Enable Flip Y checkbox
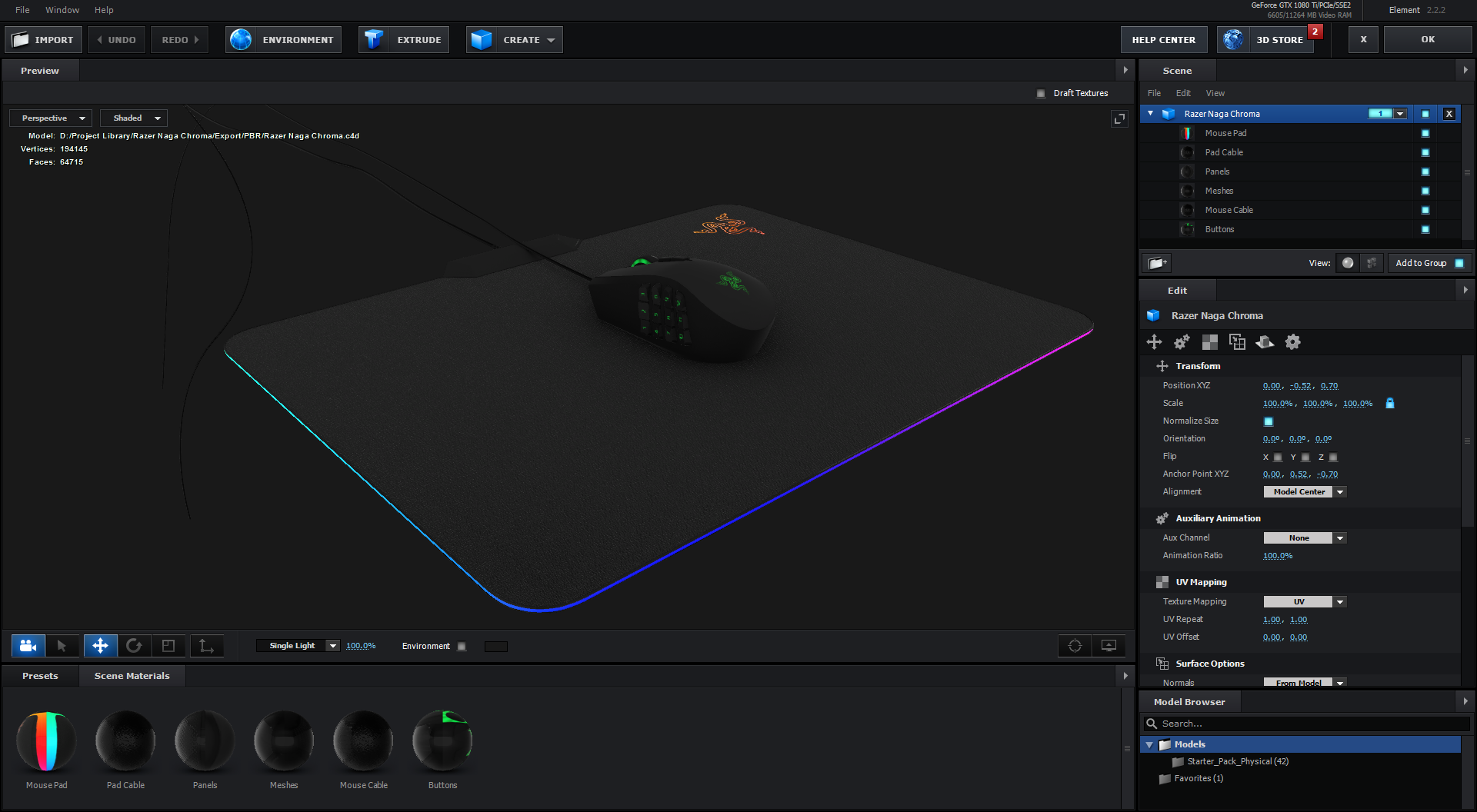Viewport: 1477px width, 812px height. (1305, 458)
